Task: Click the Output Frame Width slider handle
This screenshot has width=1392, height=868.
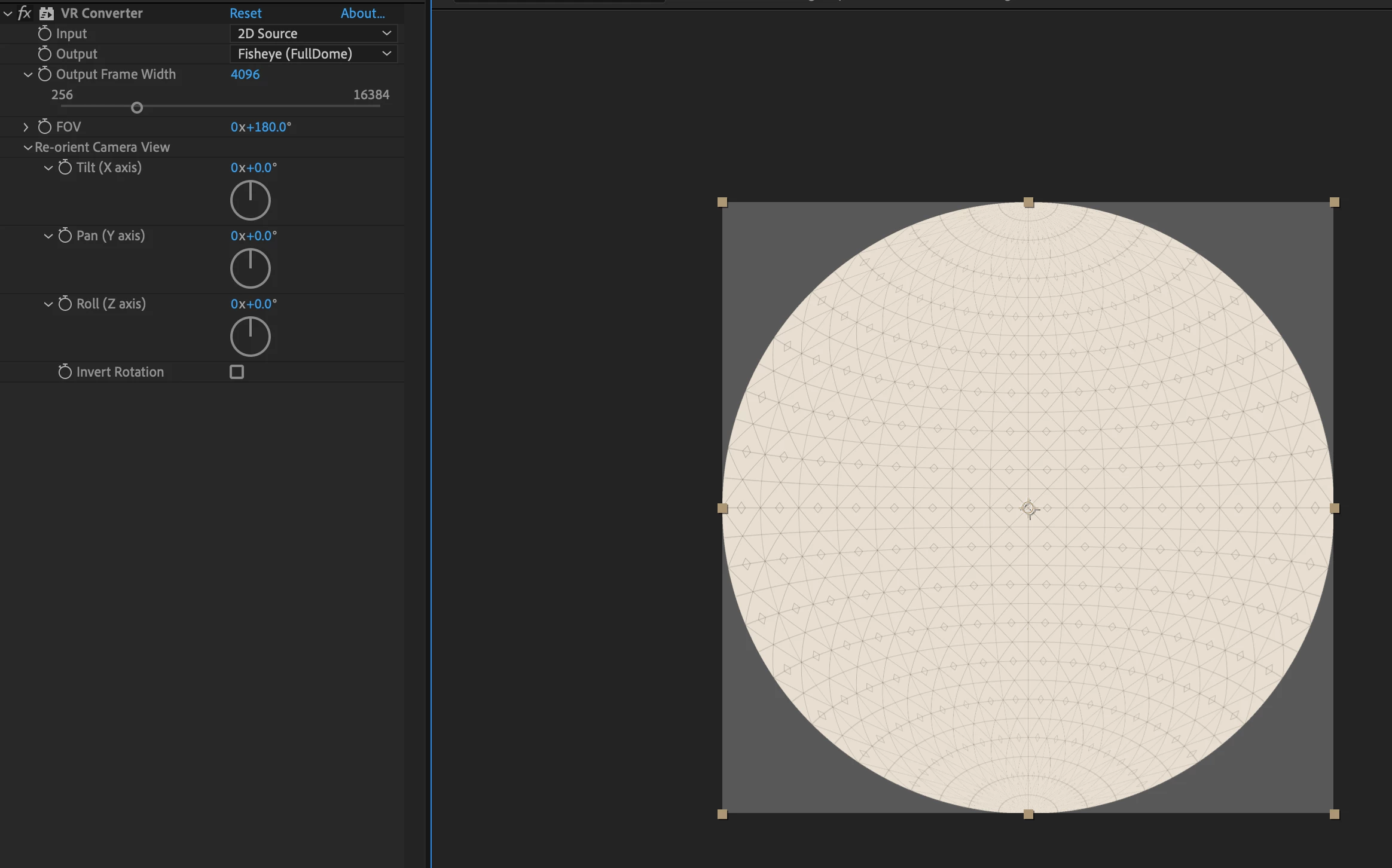Action: 137,108
